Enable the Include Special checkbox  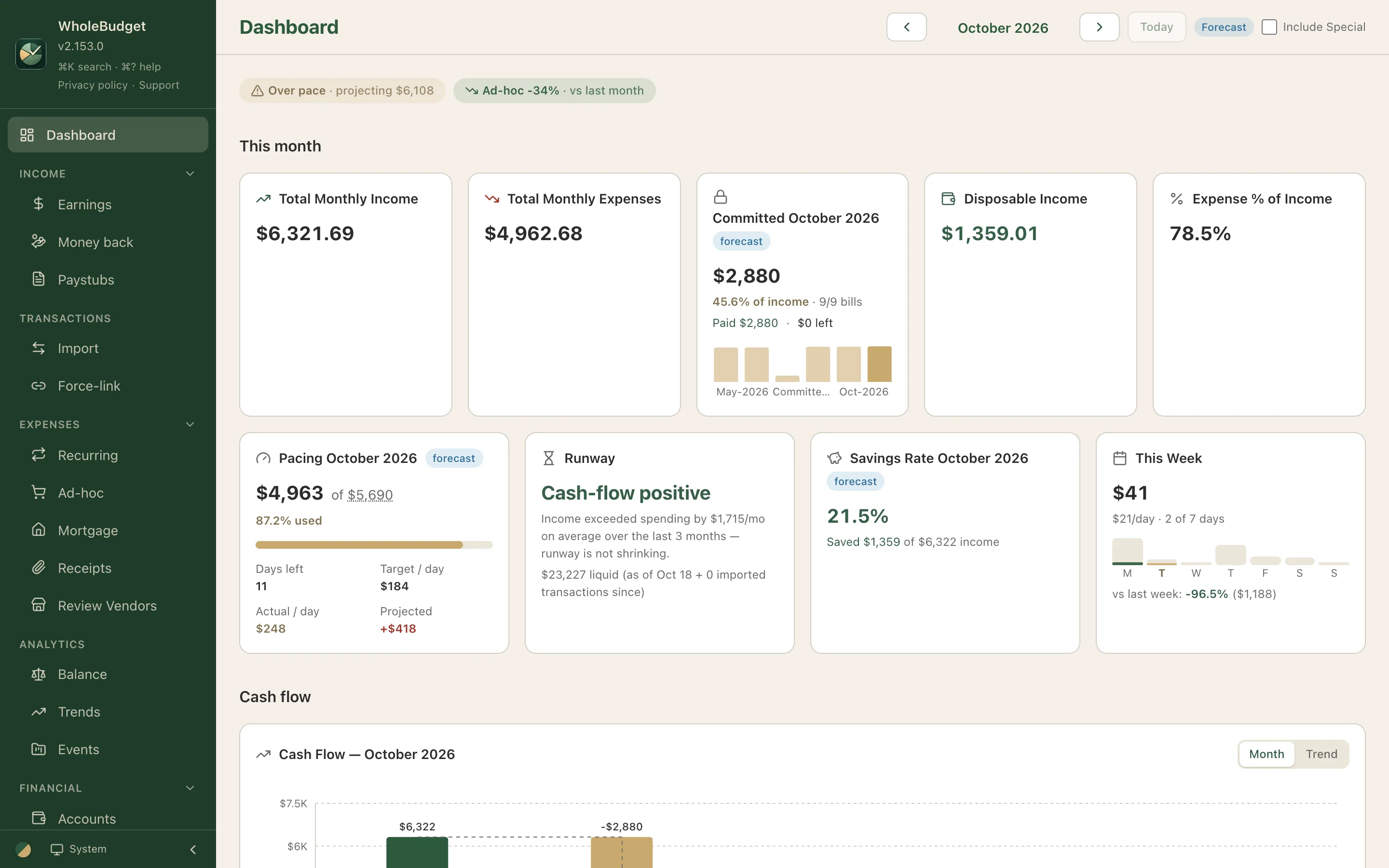(1269, 27)
